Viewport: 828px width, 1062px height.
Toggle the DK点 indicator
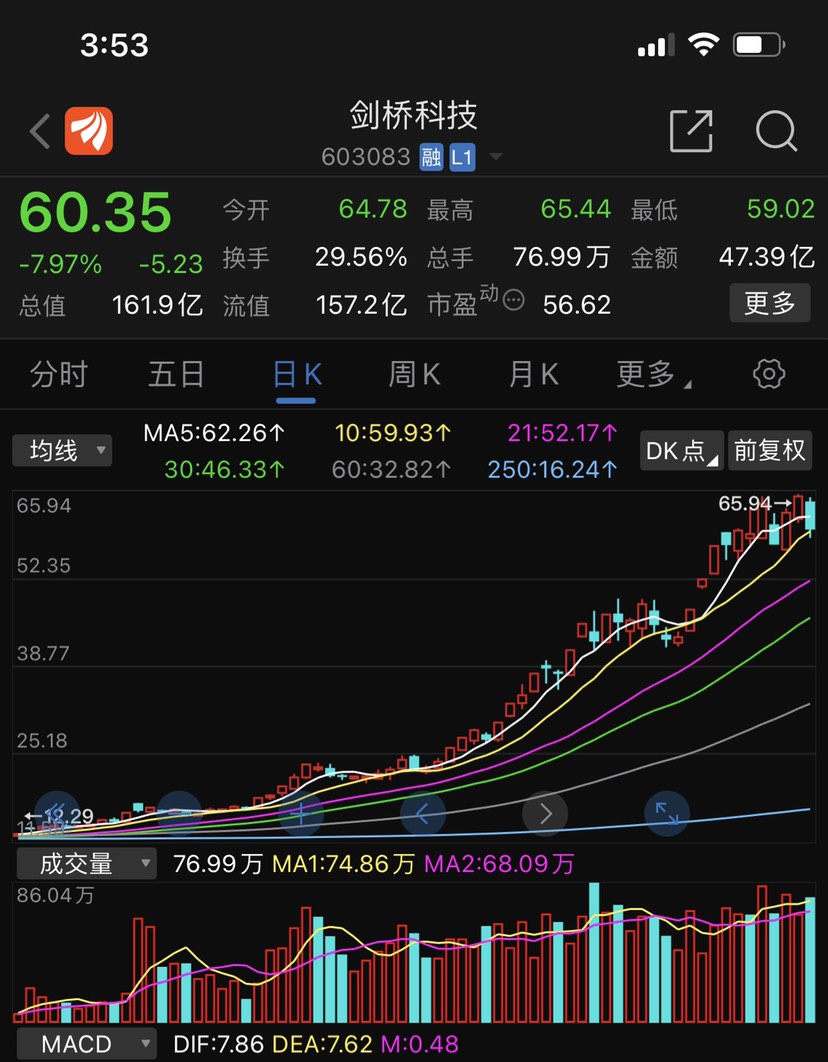tap(682, 451)
